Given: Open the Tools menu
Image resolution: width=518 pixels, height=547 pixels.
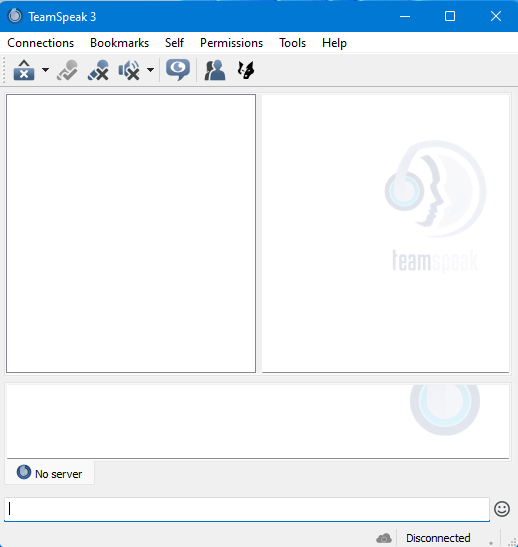Looking at the screenshot, I should (292, 43).
